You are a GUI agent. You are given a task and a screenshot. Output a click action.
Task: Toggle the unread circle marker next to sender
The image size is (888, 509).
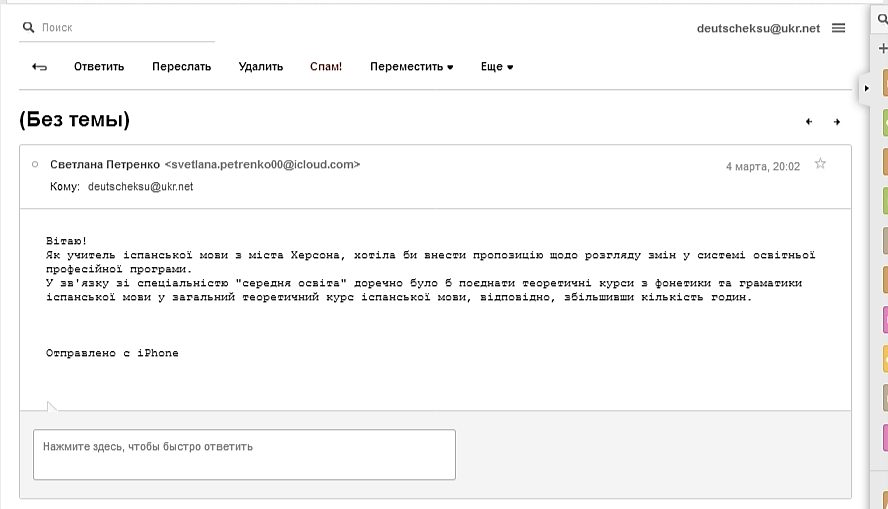tap(35, 164)
